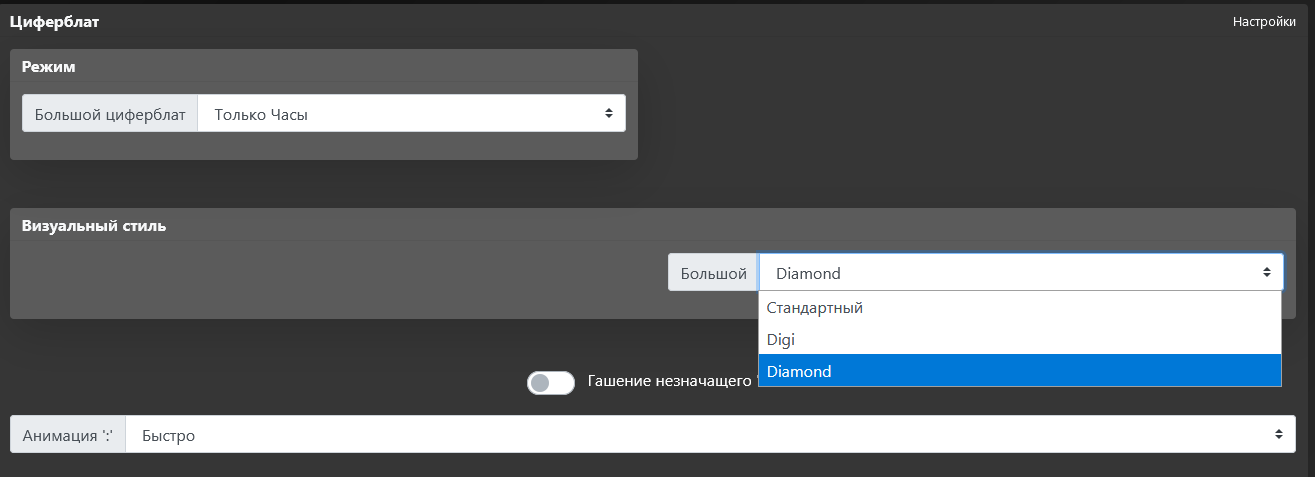Viewport: 1315px width, 477px height.
Task: Click the Визуальный стиль panel header
Action: tap(94, 226)
